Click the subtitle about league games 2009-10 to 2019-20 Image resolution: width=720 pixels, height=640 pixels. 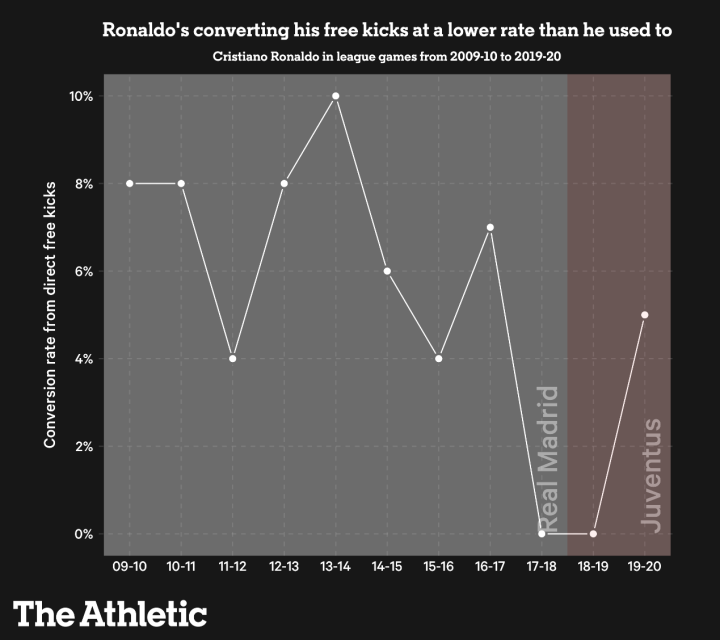[387, 56]
